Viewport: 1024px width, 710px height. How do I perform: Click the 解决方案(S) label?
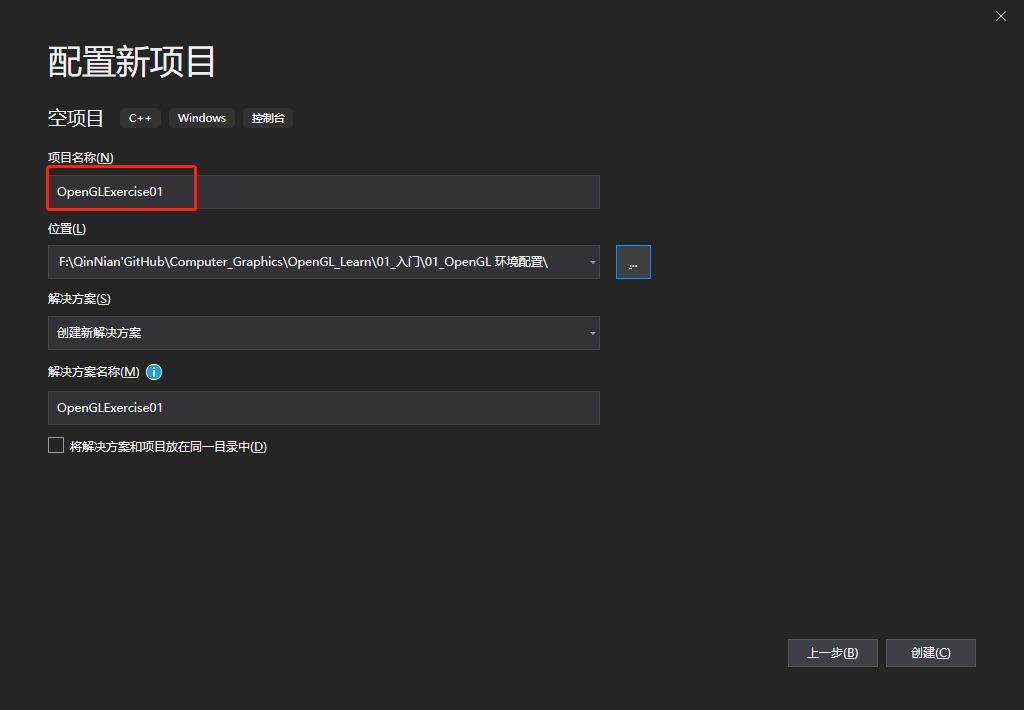(x=78, y=298)
